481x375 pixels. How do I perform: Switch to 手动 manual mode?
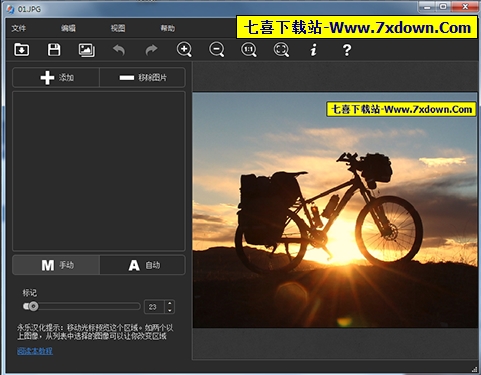point(56,265)
